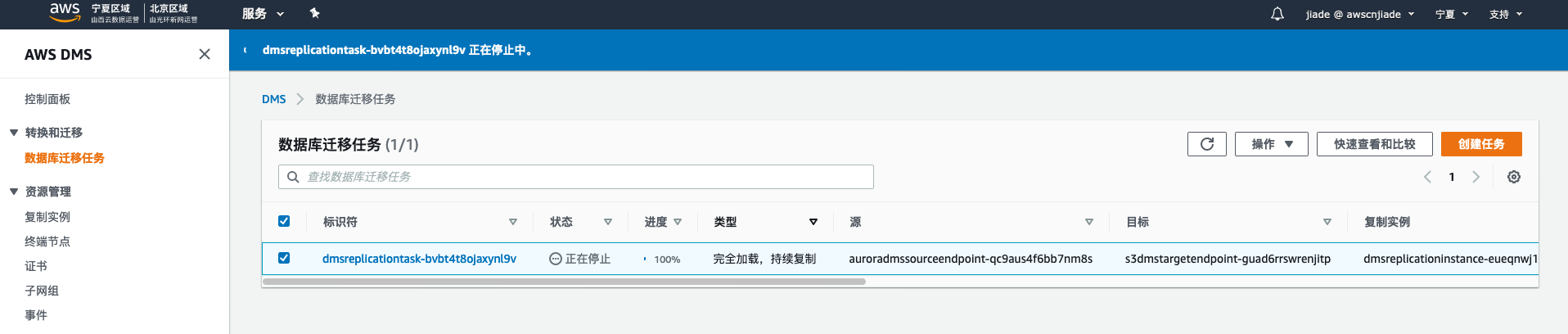Select 终端节点 from the sidebar
The image size is (1568, 334).
[x=47, y=241]
